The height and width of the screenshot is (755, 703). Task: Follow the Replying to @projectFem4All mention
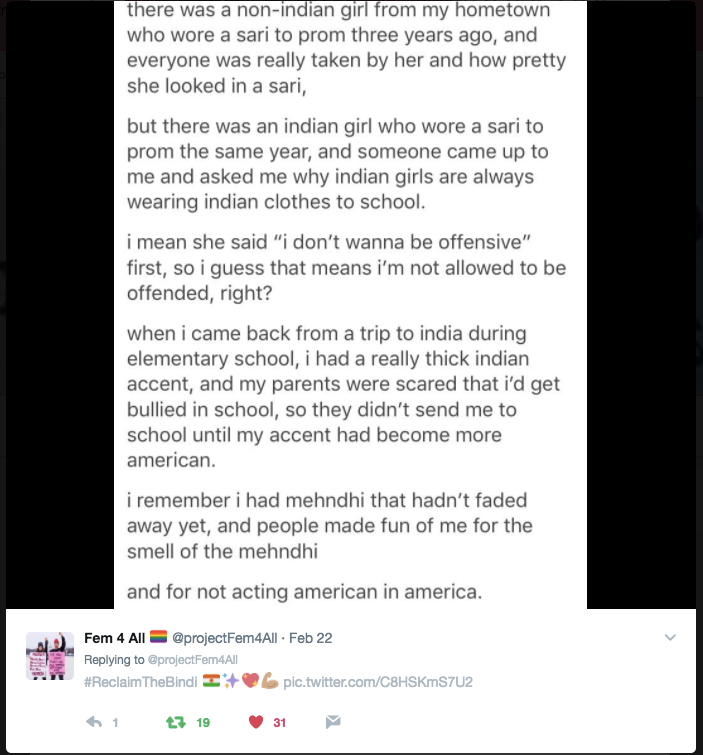193,660
